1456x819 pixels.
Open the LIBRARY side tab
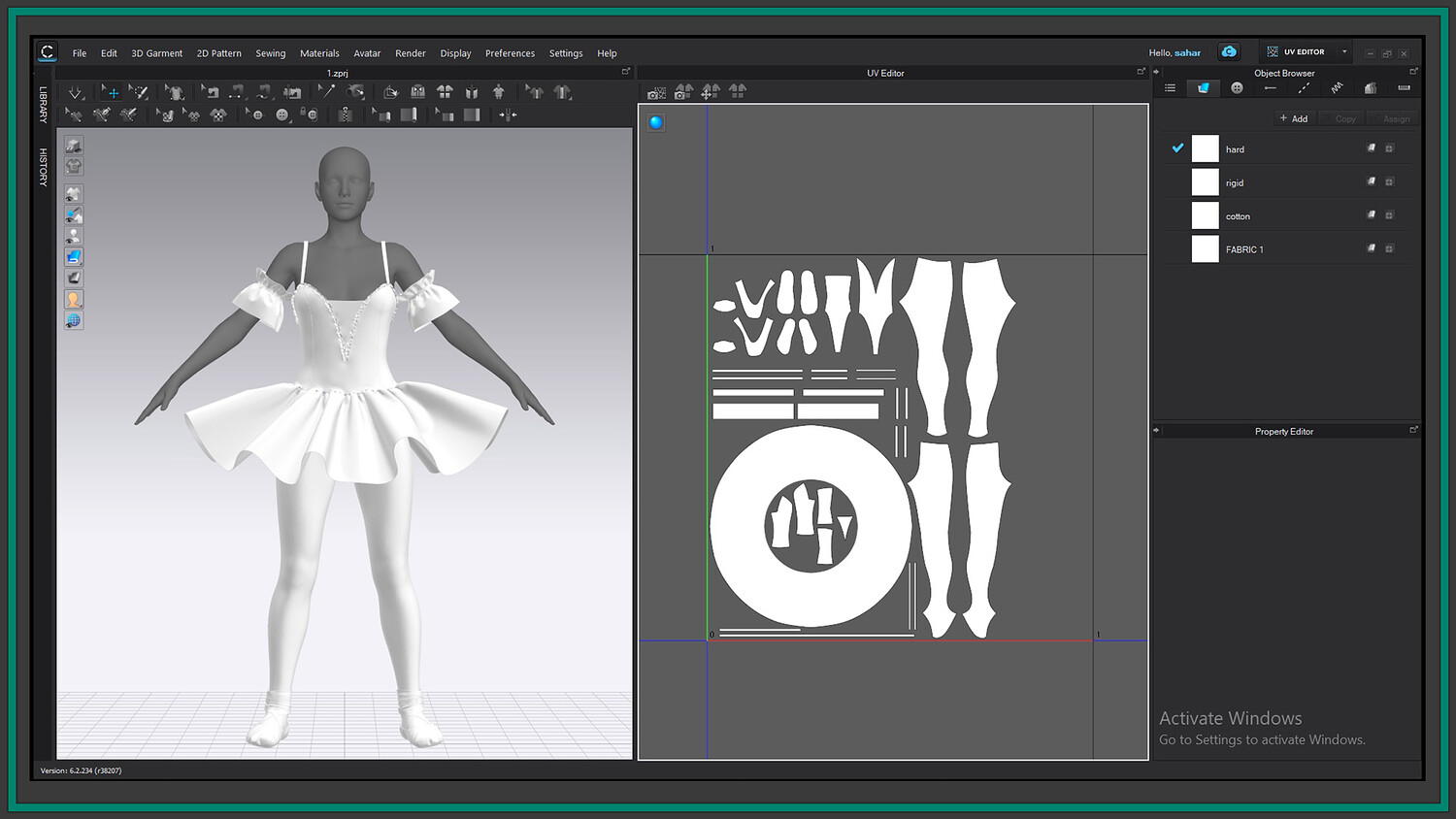coord(43,105)
